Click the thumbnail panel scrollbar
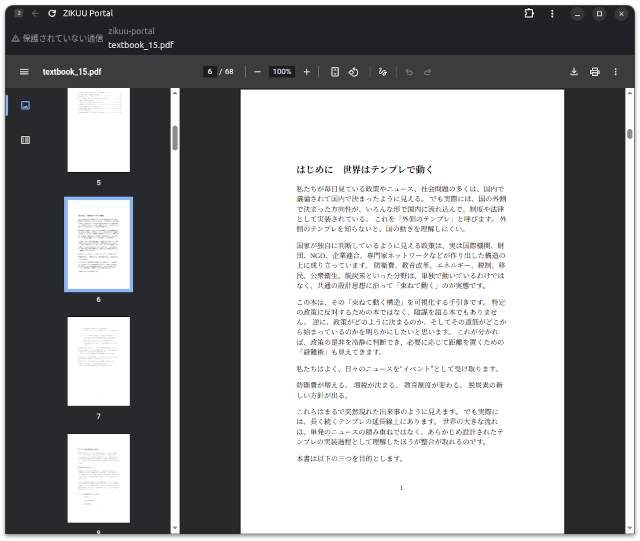640x541 pixels. coord(175,138)
